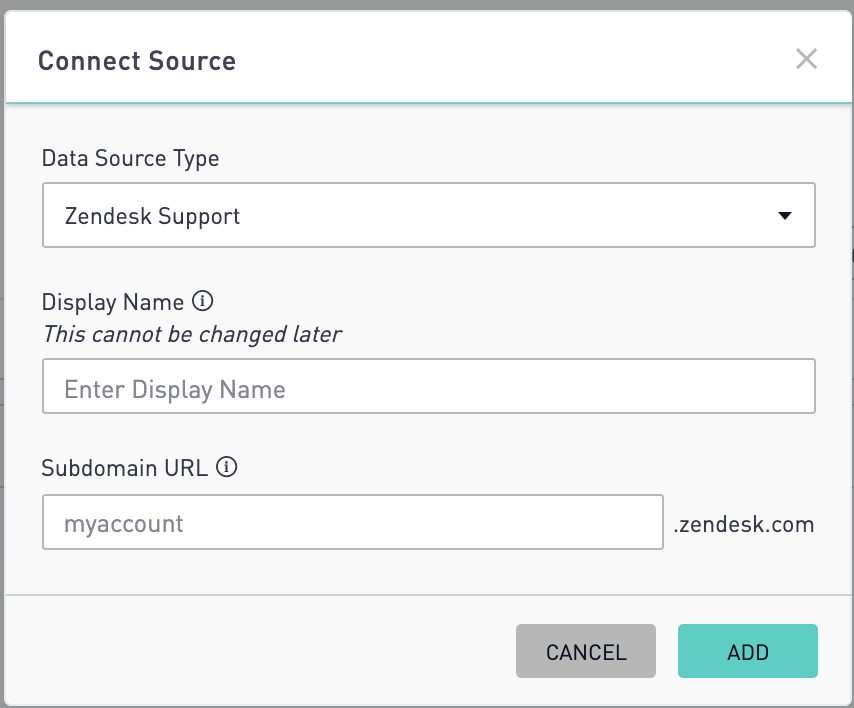Click the divider line above footer buttons
The image size is (854, 708).
(x=429, y=595)
